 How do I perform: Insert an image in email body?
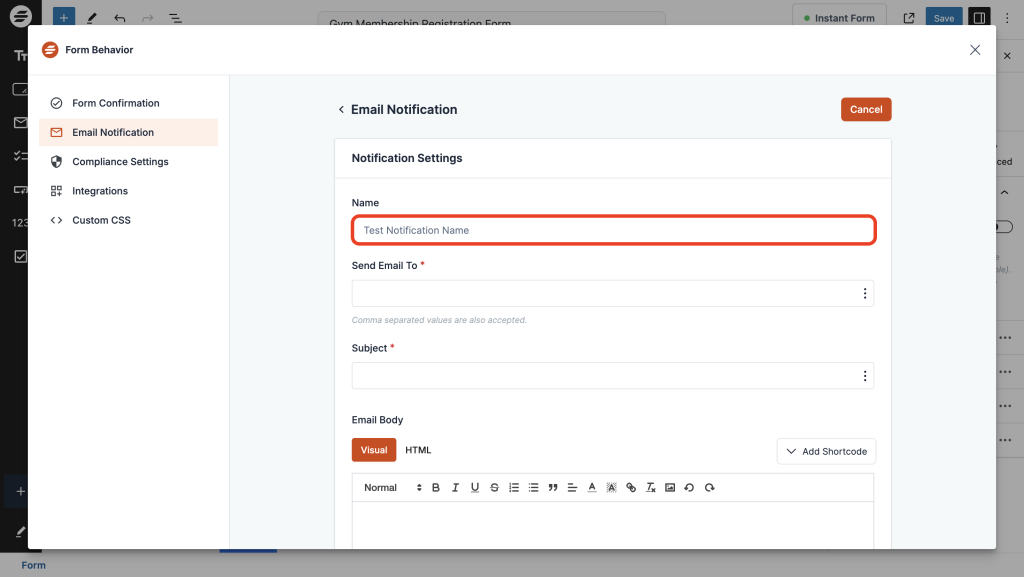[670, 488]
